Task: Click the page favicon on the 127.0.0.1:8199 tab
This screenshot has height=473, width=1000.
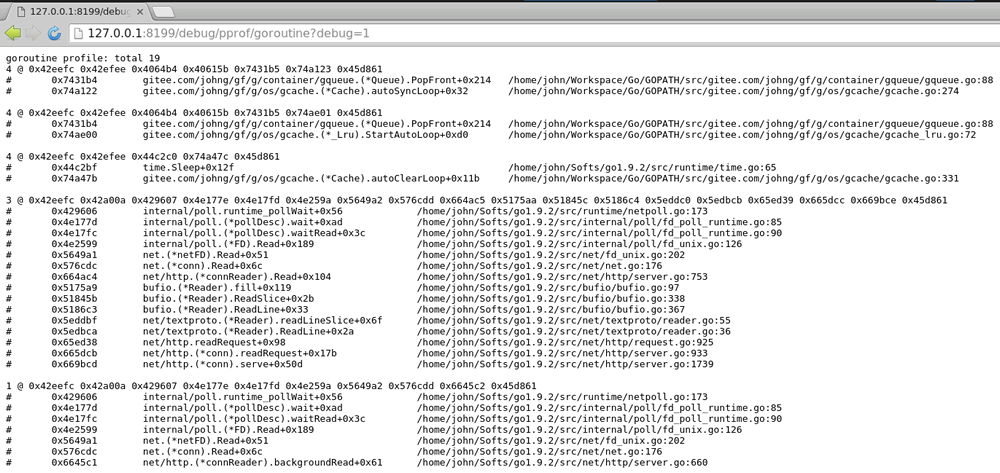Action: (x=19, y=10)
